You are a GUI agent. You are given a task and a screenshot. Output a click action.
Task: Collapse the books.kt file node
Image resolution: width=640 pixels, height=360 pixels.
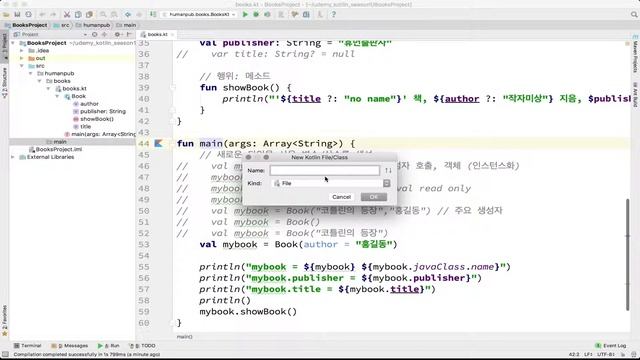tap(48, 89)
